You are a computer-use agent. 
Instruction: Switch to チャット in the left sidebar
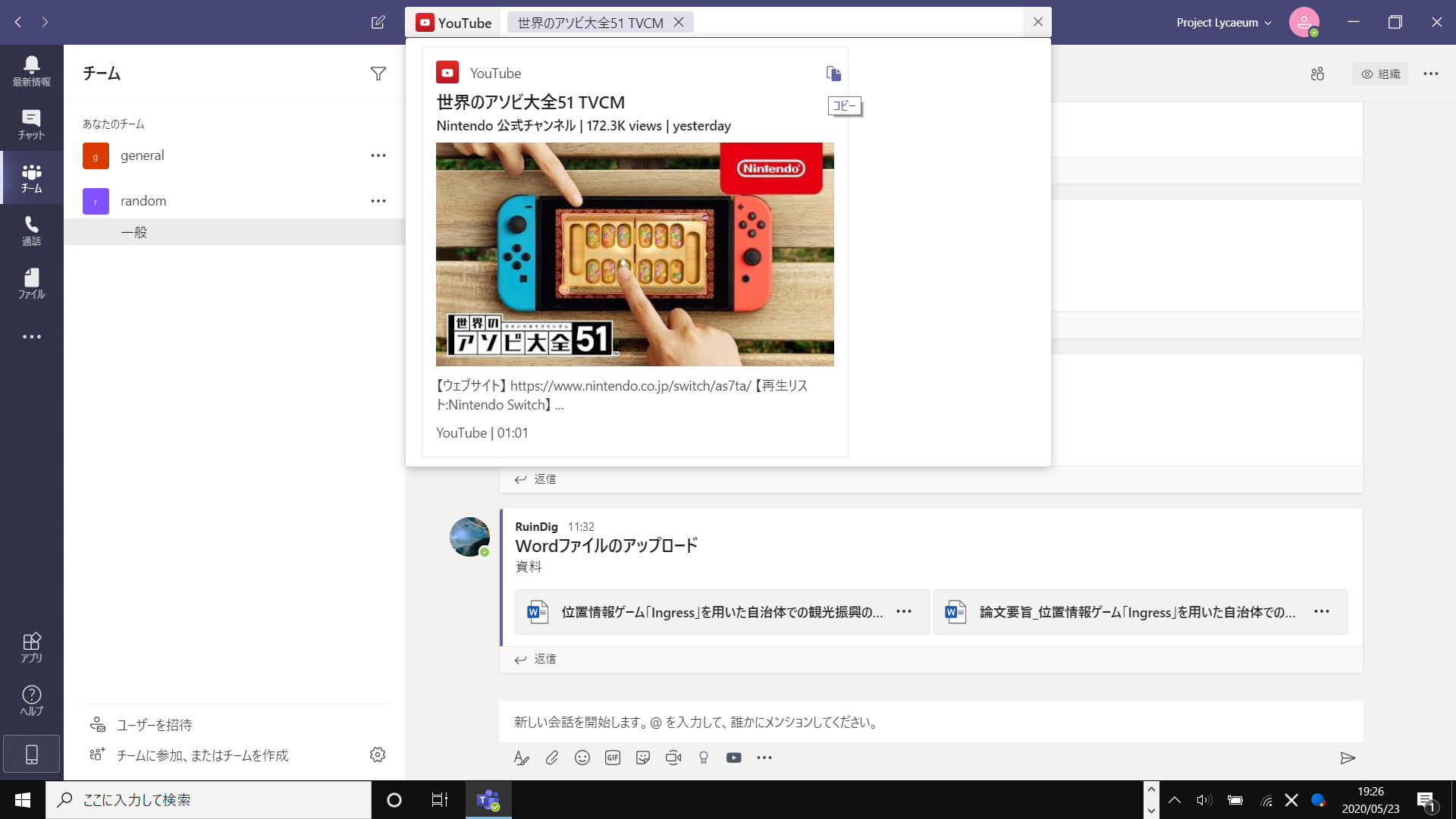(x=31, y=124)
